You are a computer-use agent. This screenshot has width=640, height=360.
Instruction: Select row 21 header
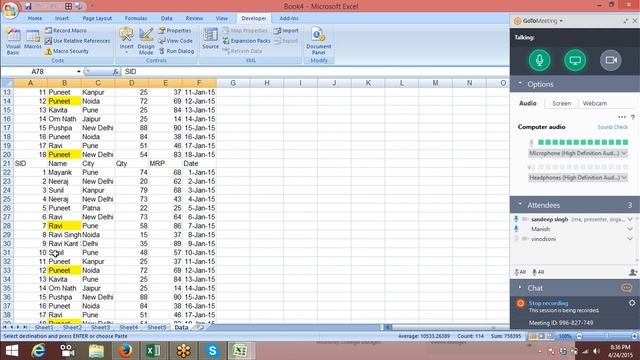(x=7, y=163)
